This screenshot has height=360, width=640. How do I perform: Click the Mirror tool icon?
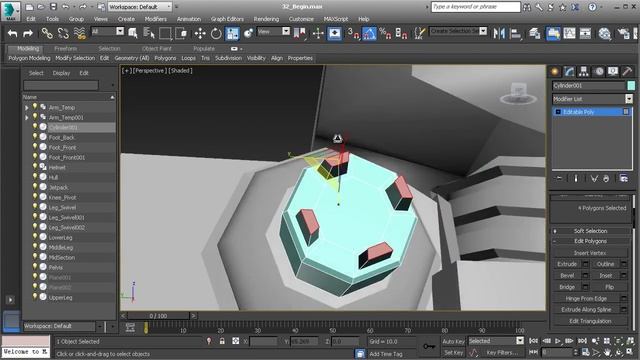(499, 33)
